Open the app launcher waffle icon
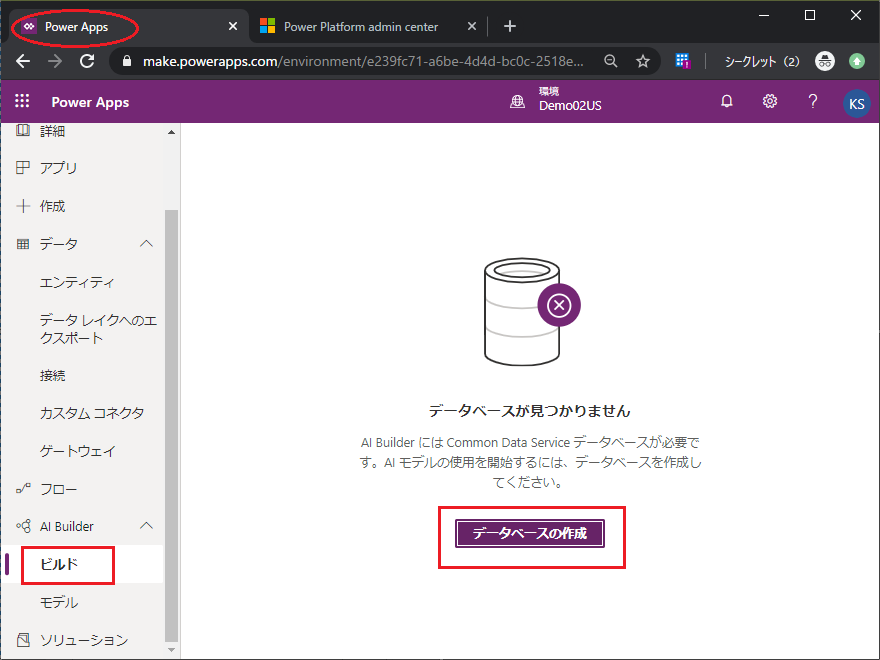 22,101
